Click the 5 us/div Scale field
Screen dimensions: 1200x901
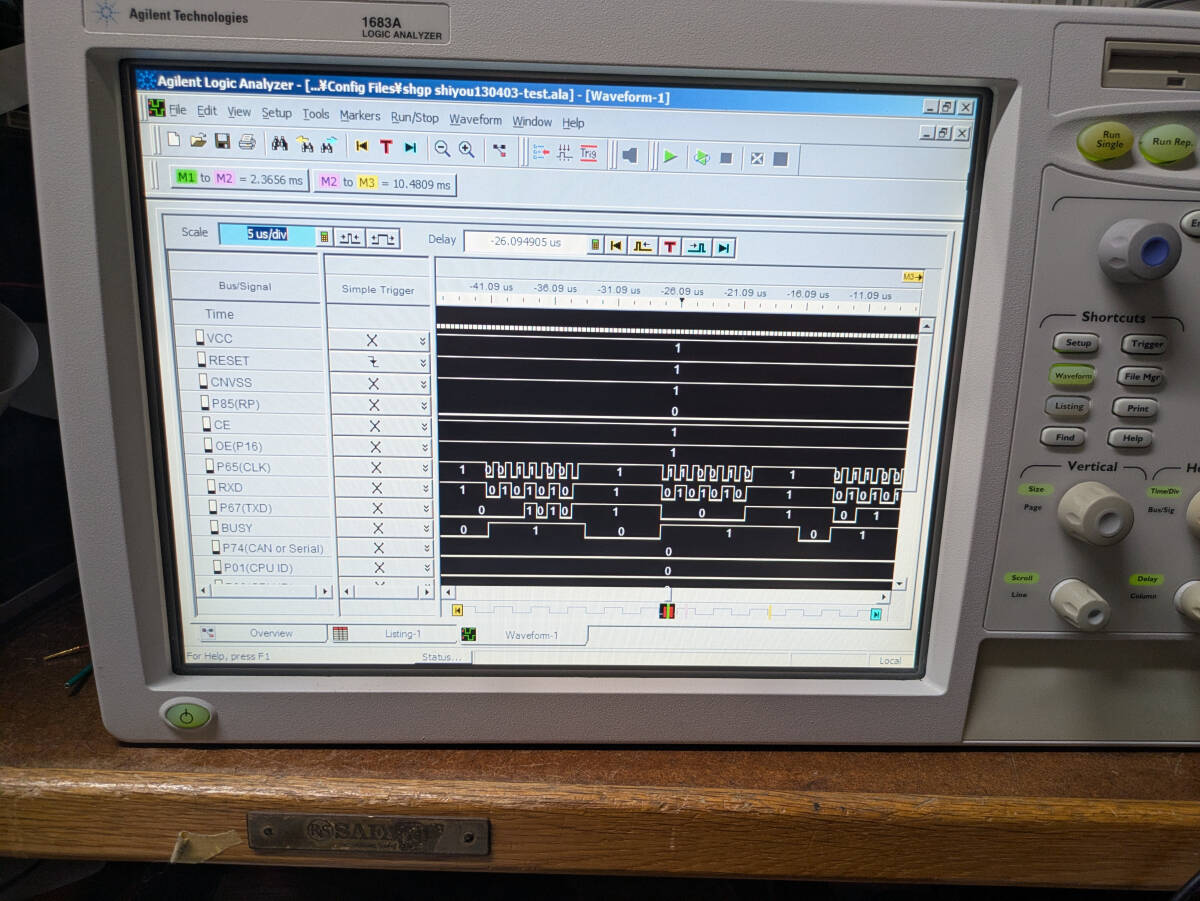pos(267,235)
